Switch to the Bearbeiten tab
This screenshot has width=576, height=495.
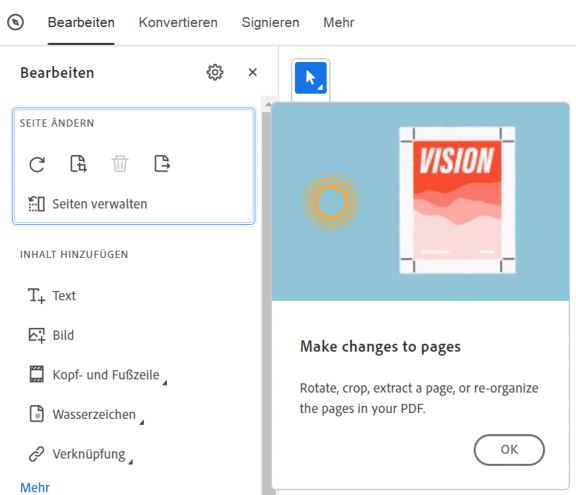coord(81,22)
